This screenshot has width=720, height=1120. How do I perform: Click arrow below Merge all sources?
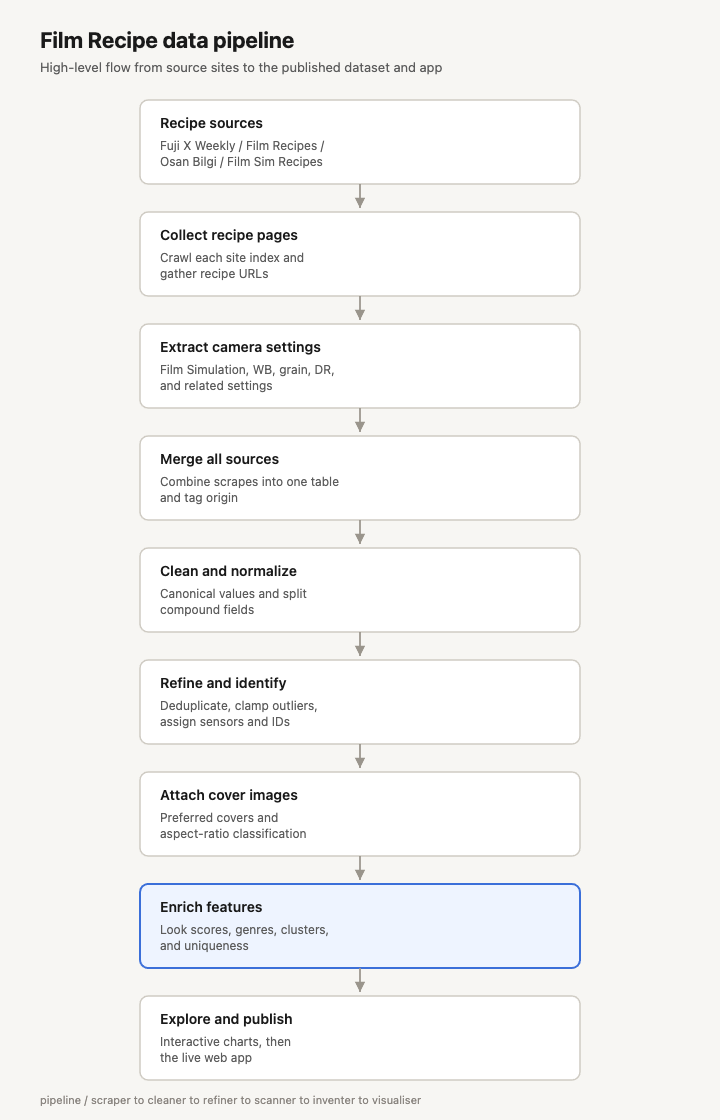[360, 533]
